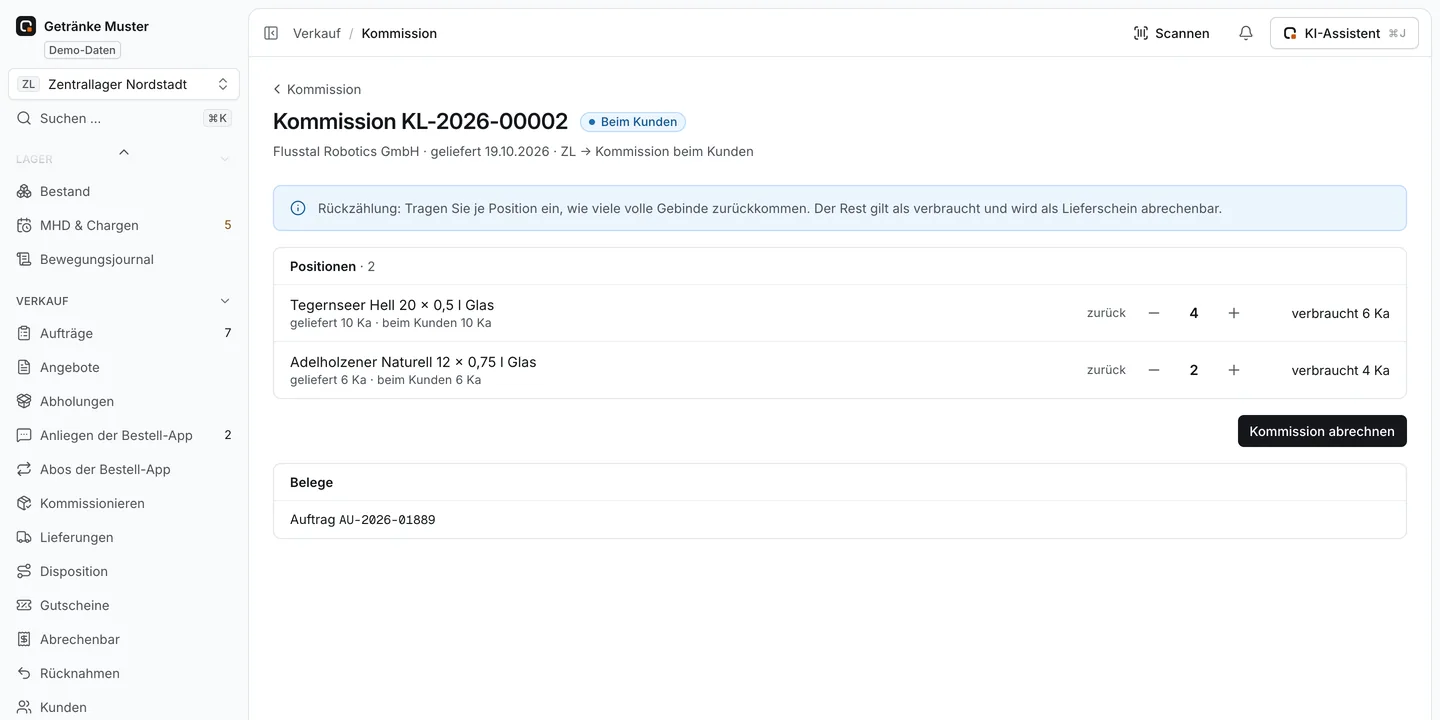Click the info icon in the Rückzählung banner
Screen dimensions: 1440x720
(298, 208)
